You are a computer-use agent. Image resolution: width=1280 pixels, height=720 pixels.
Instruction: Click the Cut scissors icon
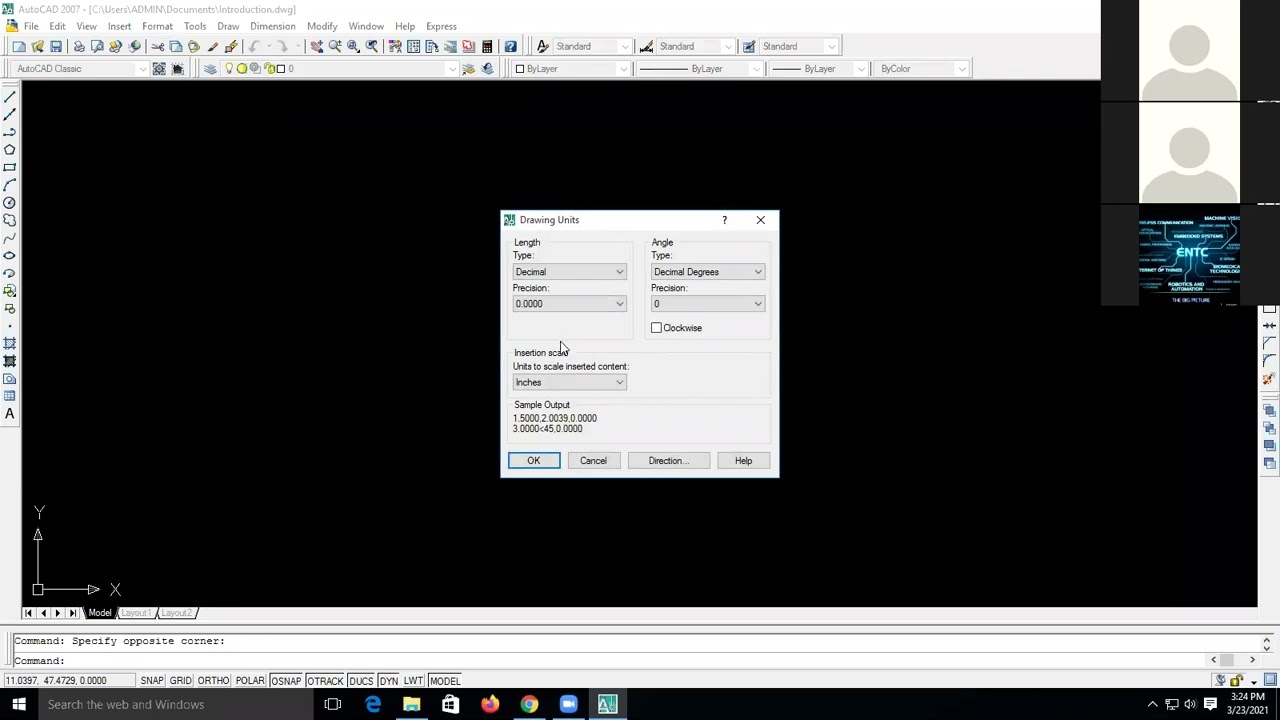[157, 46]
